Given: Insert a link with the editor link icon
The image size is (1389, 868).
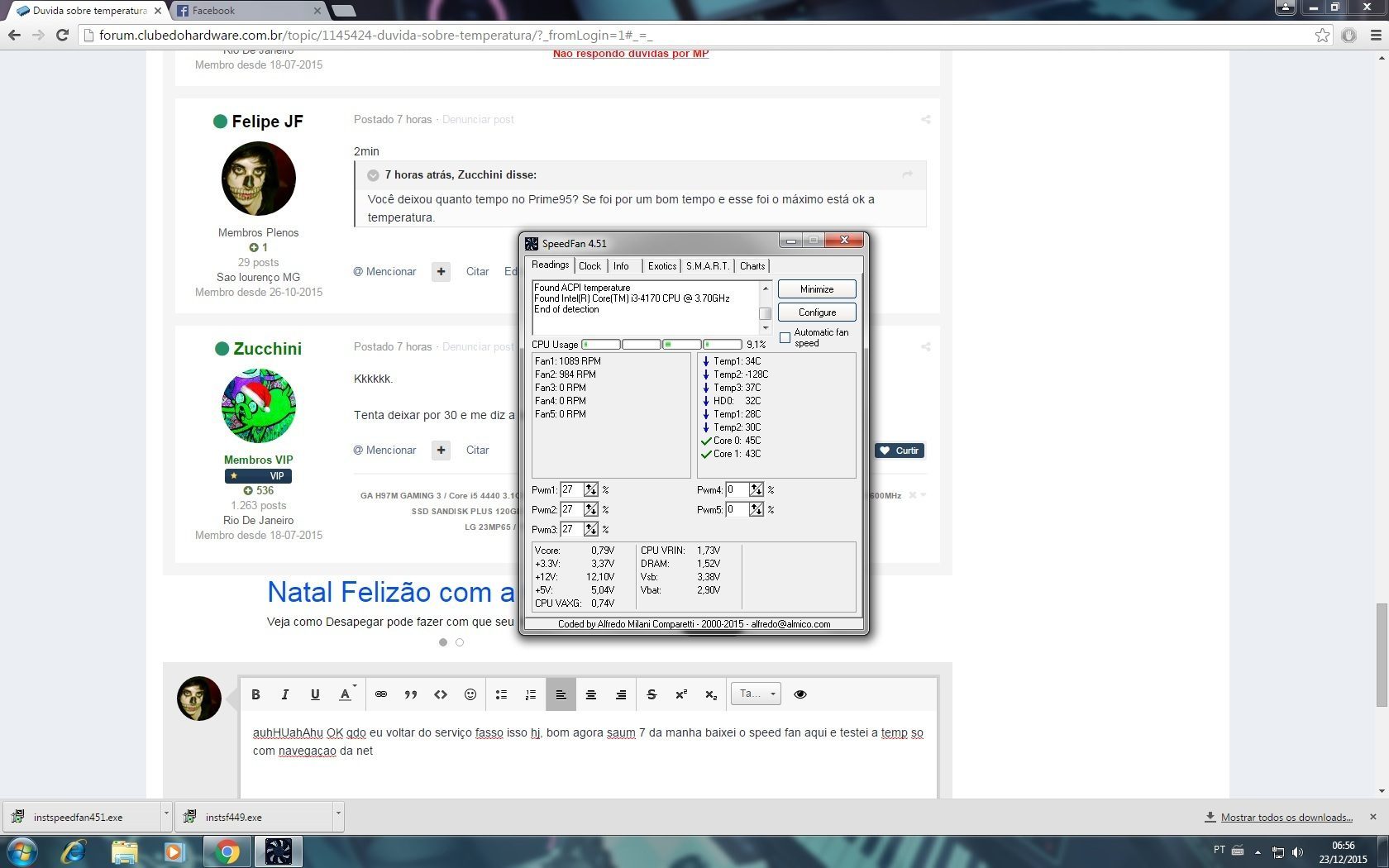Looking at the screenshot, I should pyautogui.click(x=381, y=694).
